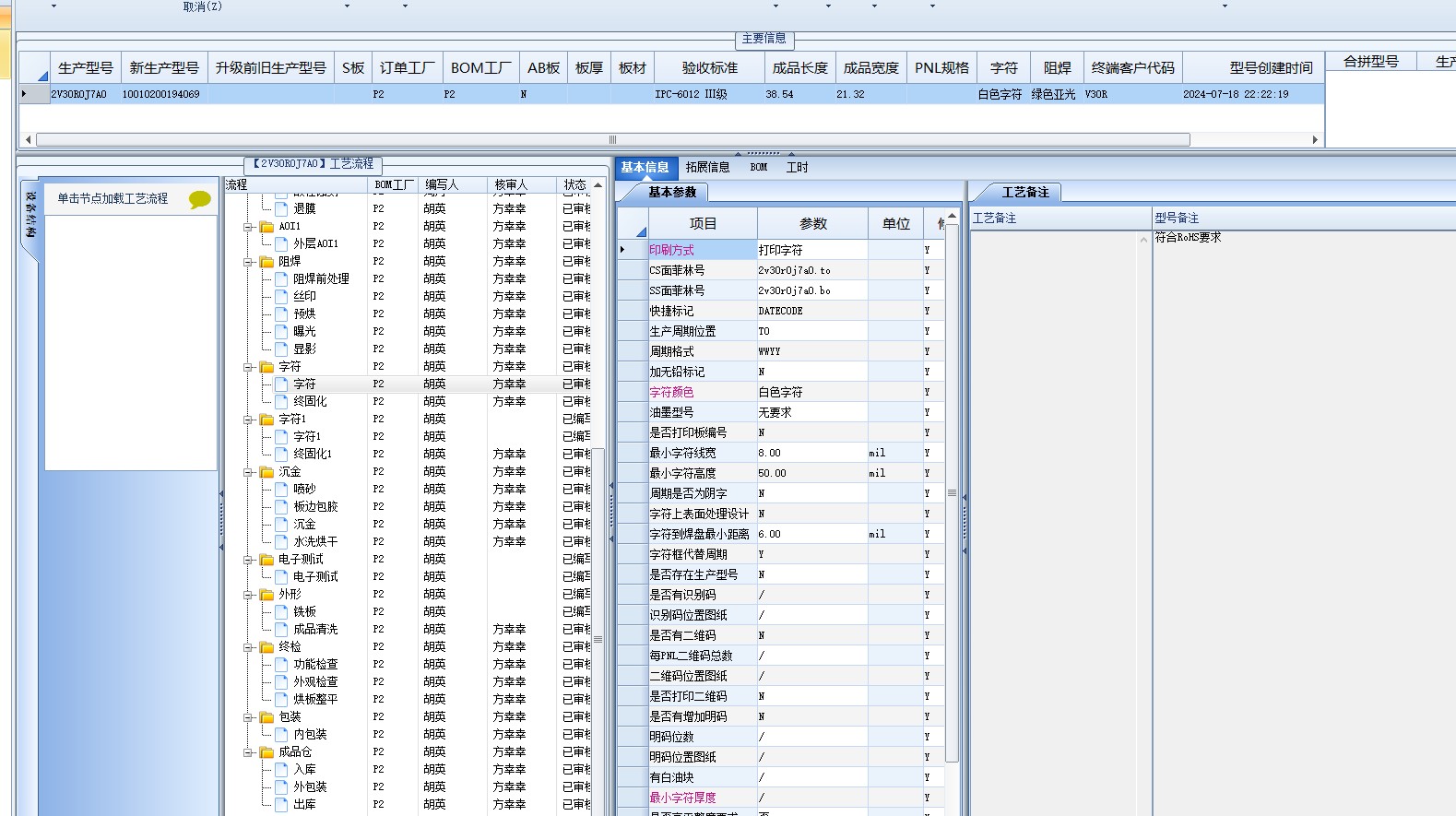Collapse the AOI1 tree node
The height and width of the screenshot is (816, 1456).
point(248,227)
